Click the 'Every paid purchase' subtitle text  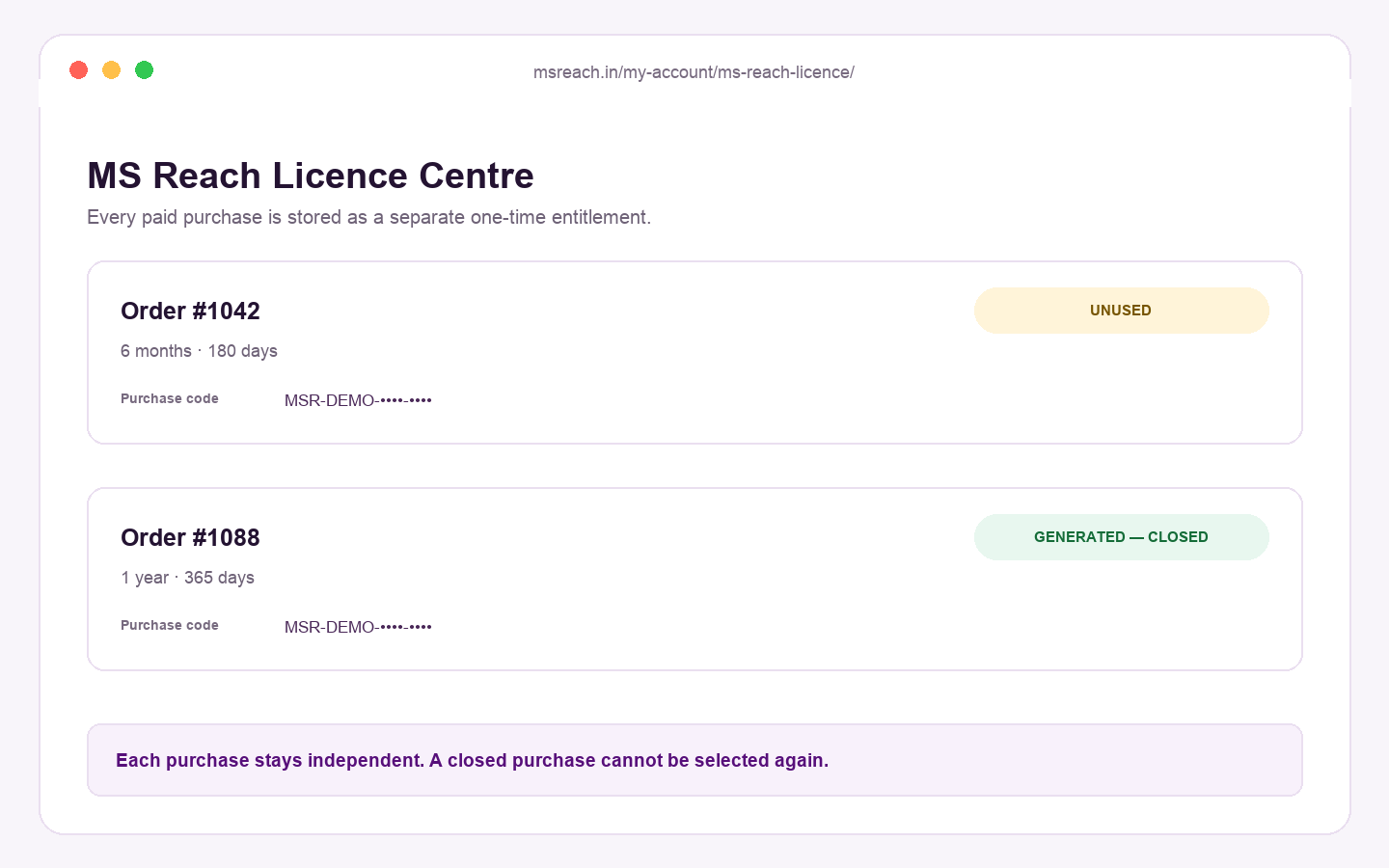tap(369, 217)
